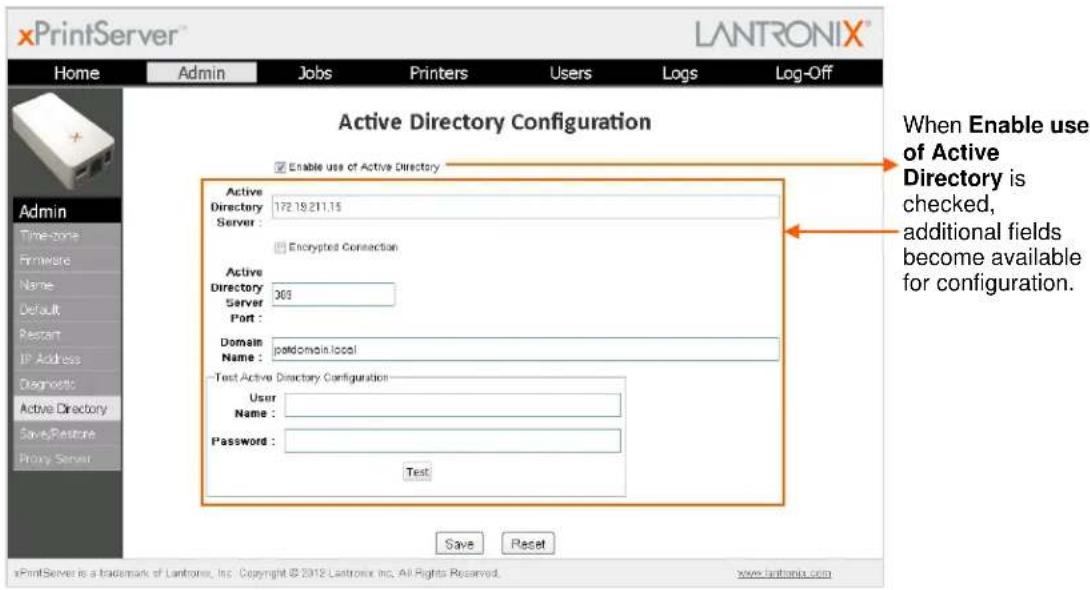Image resolution: width=1090 pixels, height=590 pixels.
Task: View the Logs tab
Action: tap(680, 73)
